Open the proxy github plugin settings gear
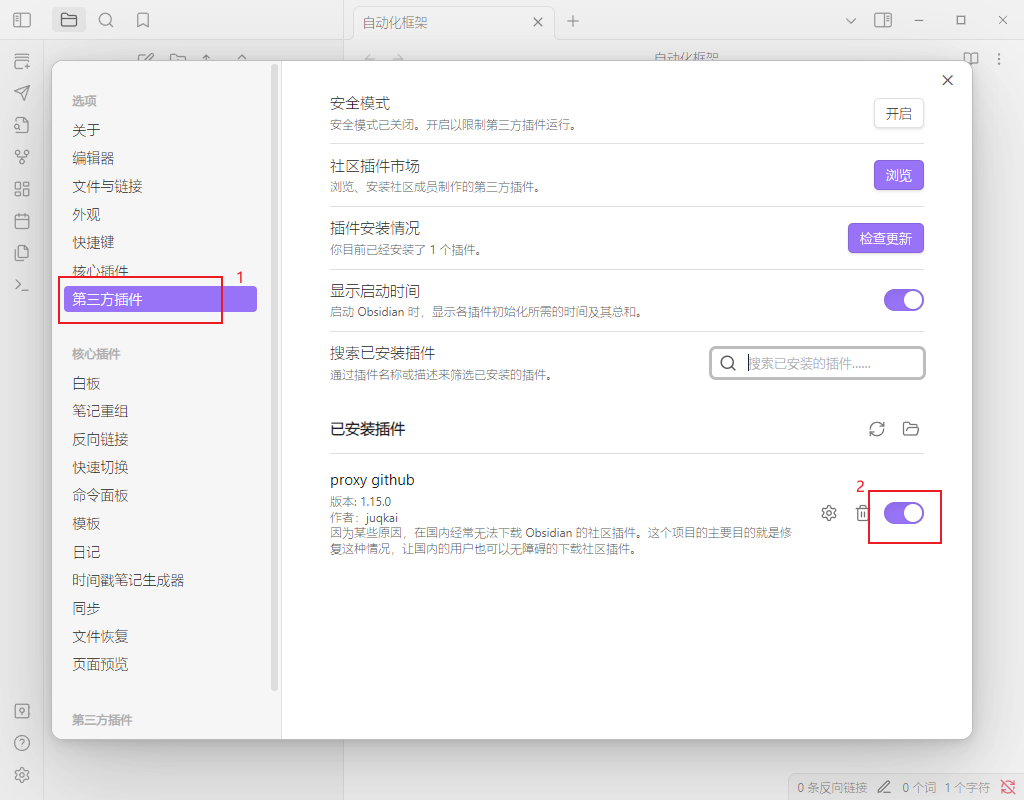 (x=829, y=512)
